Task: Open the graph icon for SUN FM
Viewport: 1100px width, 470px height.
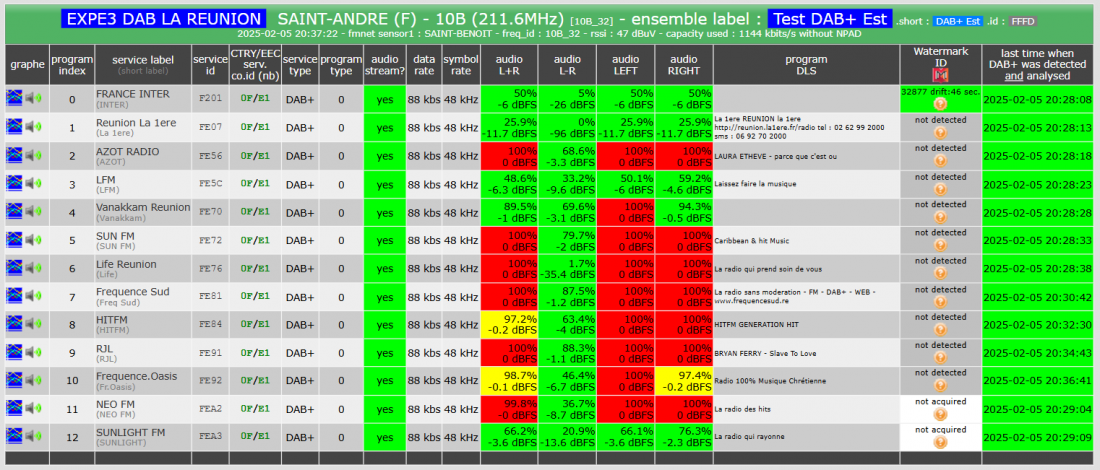Action: click(x=14, y=240)
